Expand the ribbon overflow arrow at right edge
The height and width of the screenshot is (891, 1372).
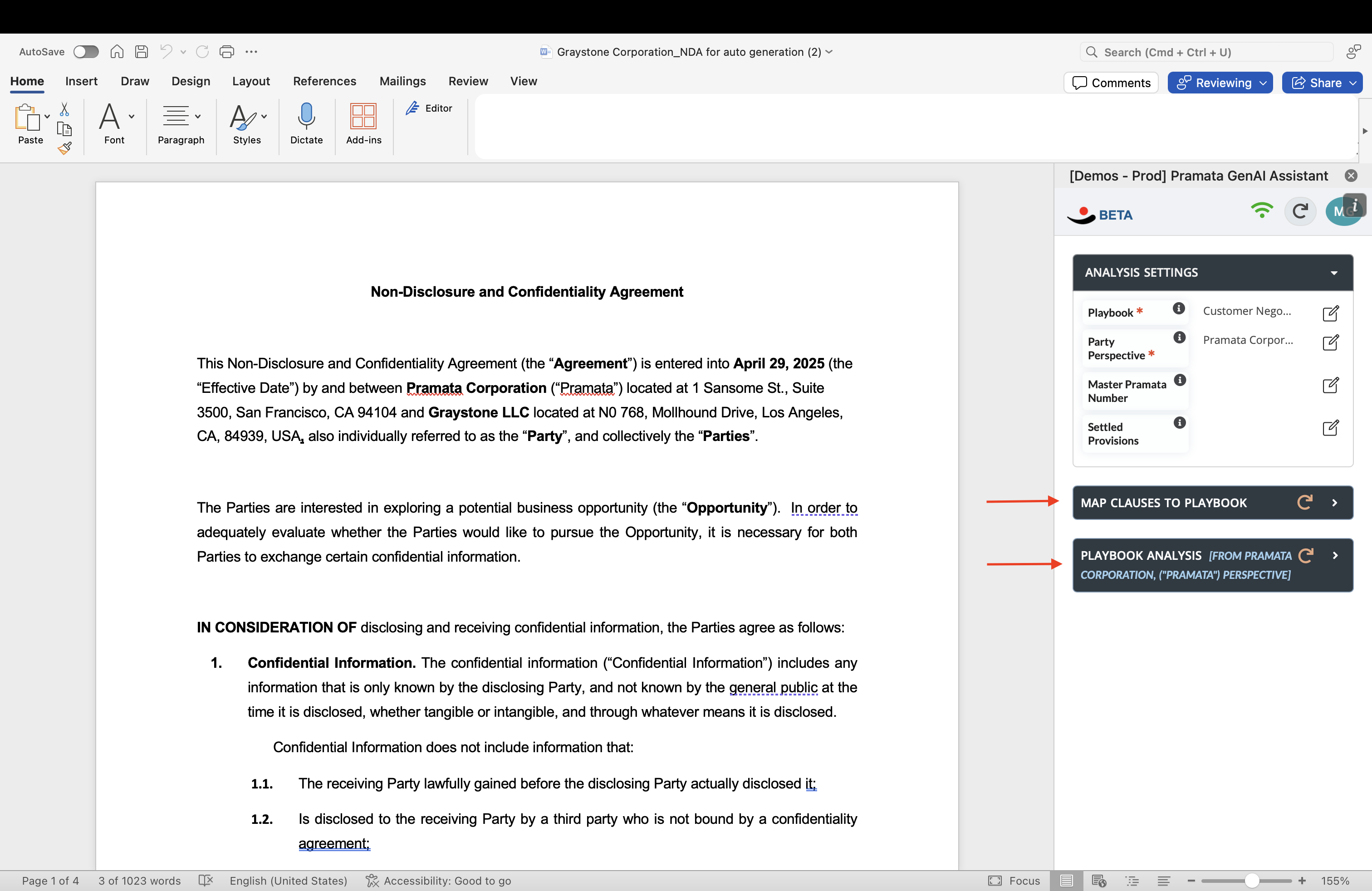pos(1364,132)
